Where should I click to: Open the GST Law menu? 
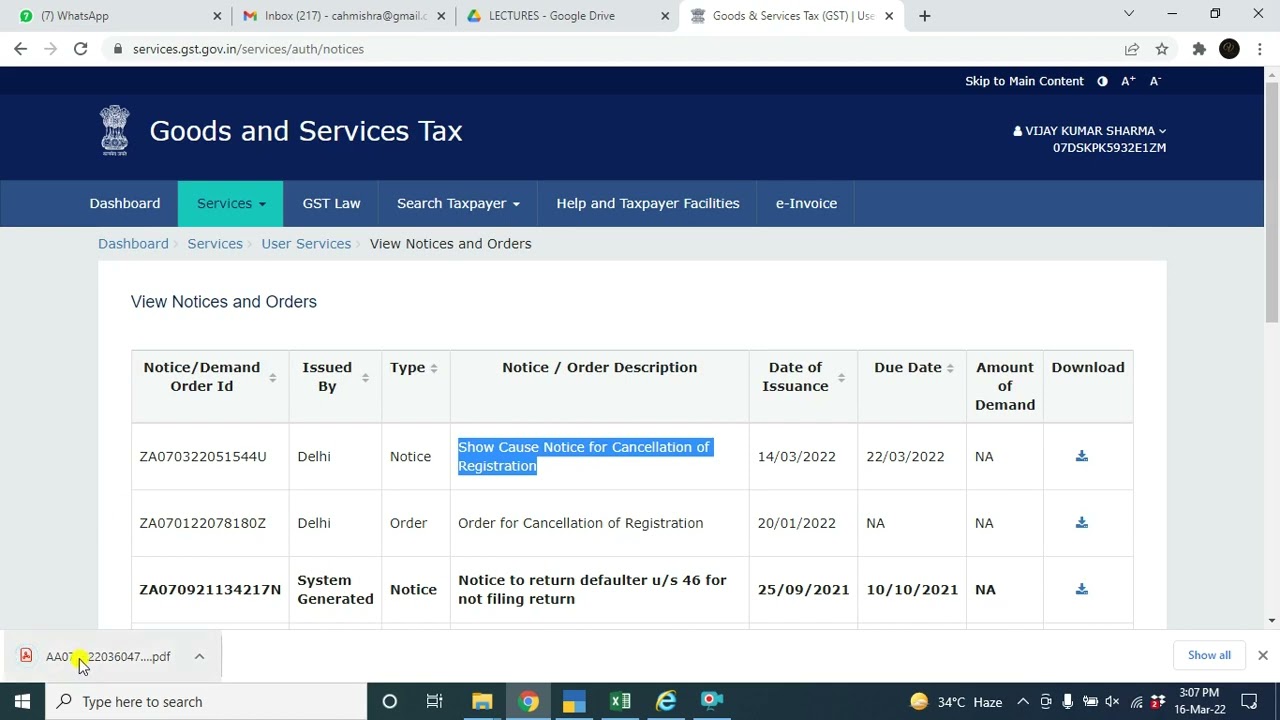(x=331, y=203)
